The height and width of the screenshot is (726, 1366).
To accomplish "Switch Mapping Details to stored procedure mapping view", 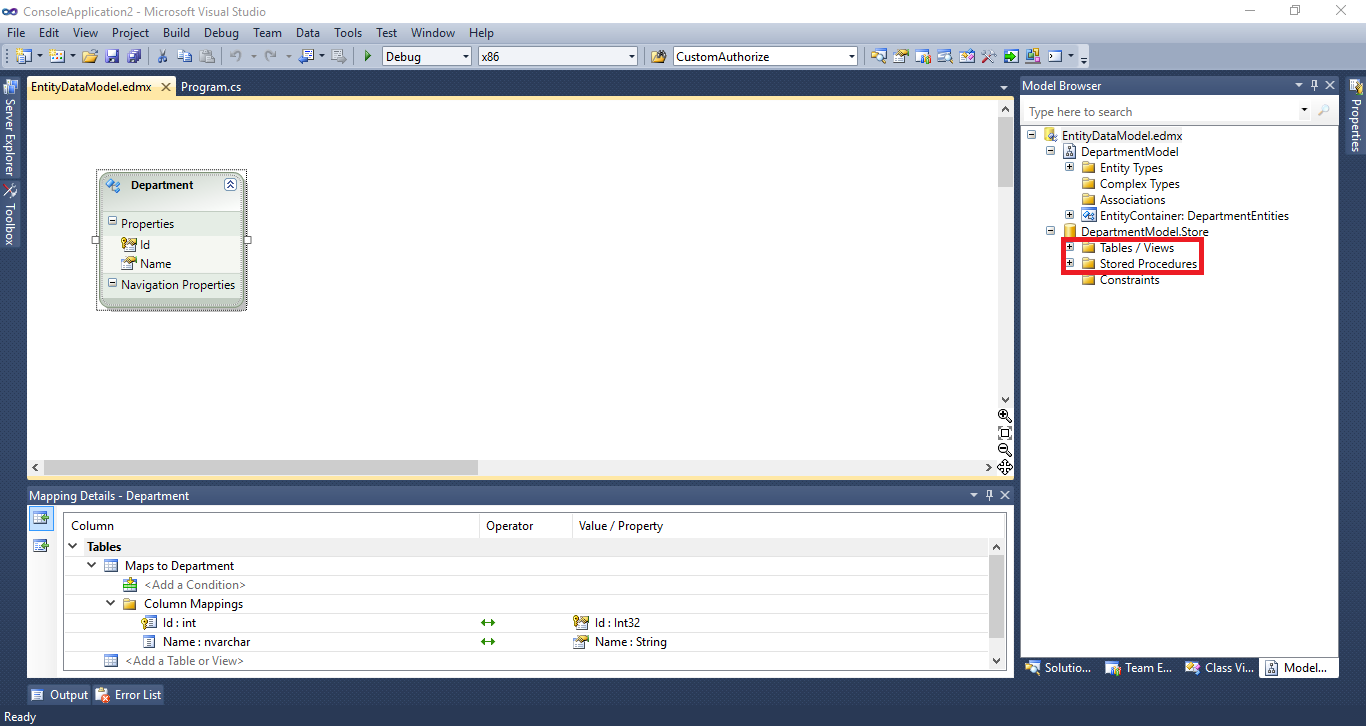I will [x=40, y=545].
